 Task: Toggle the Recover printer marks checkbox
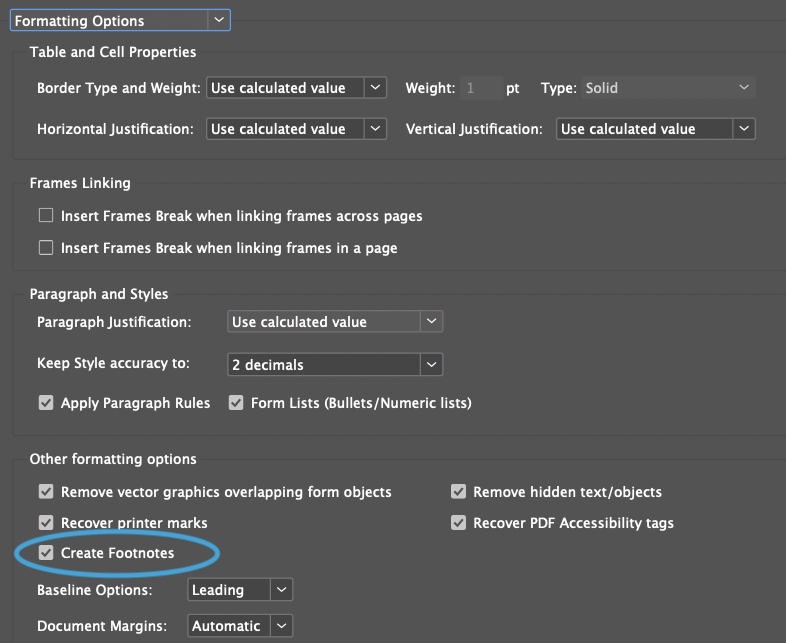tap(46, 523)
